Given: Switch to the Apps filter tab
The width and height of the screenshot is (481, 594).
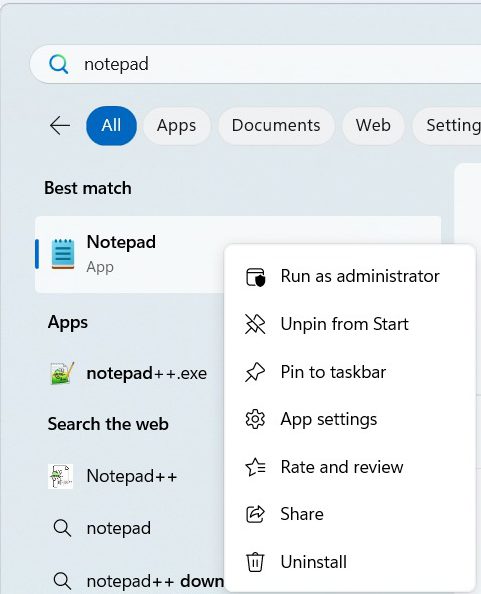Looking at the screenshot, I should click(176, 125).
